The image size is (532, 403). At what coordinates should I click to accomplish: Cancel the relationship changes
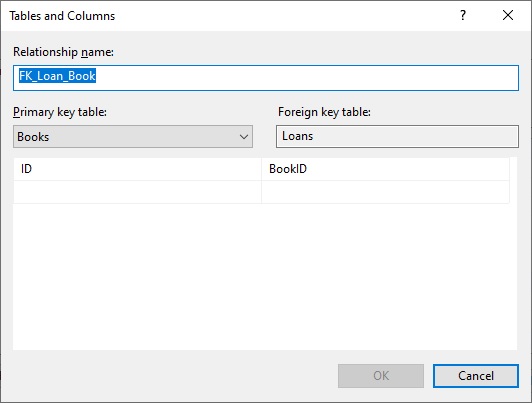476,376
